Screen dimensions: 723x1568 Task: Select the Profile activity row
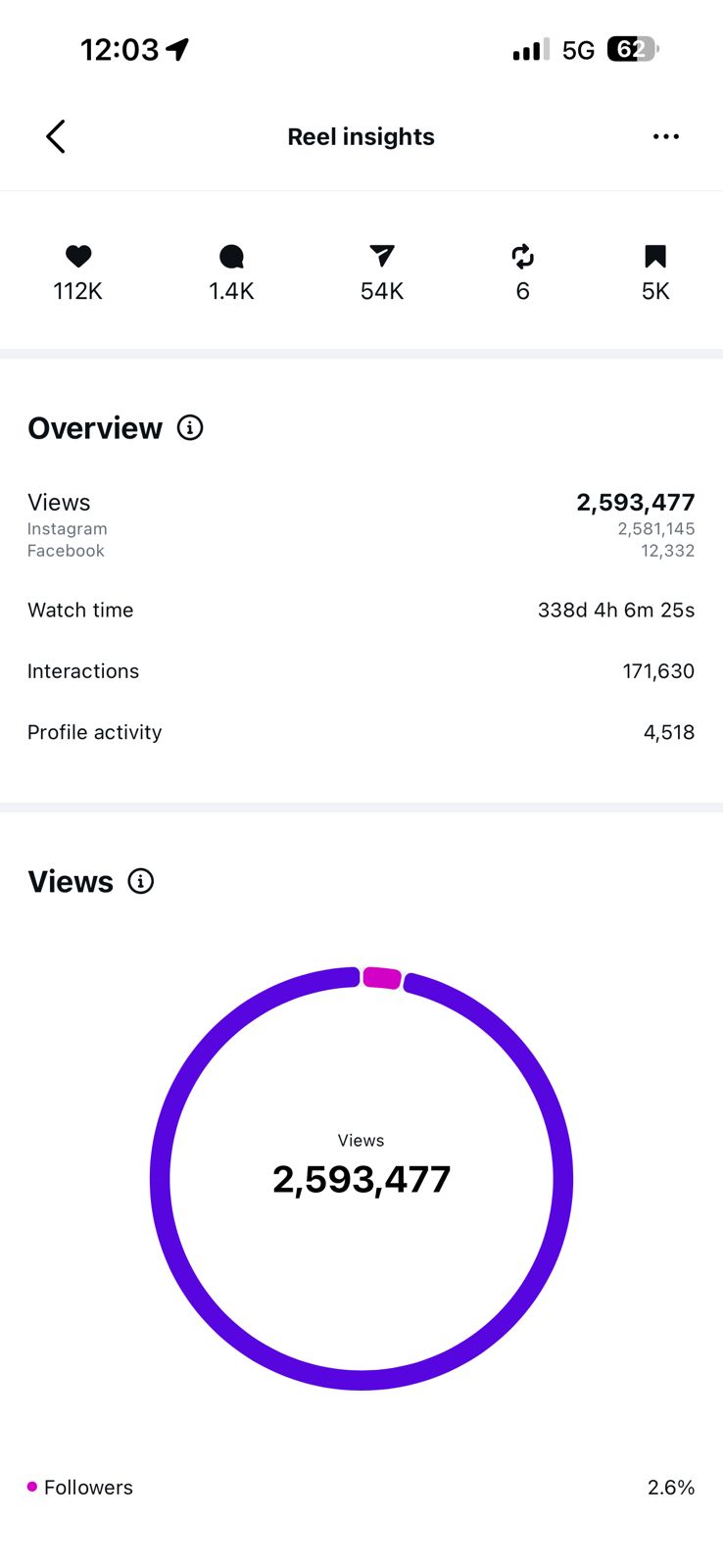[x=361, y=732]
